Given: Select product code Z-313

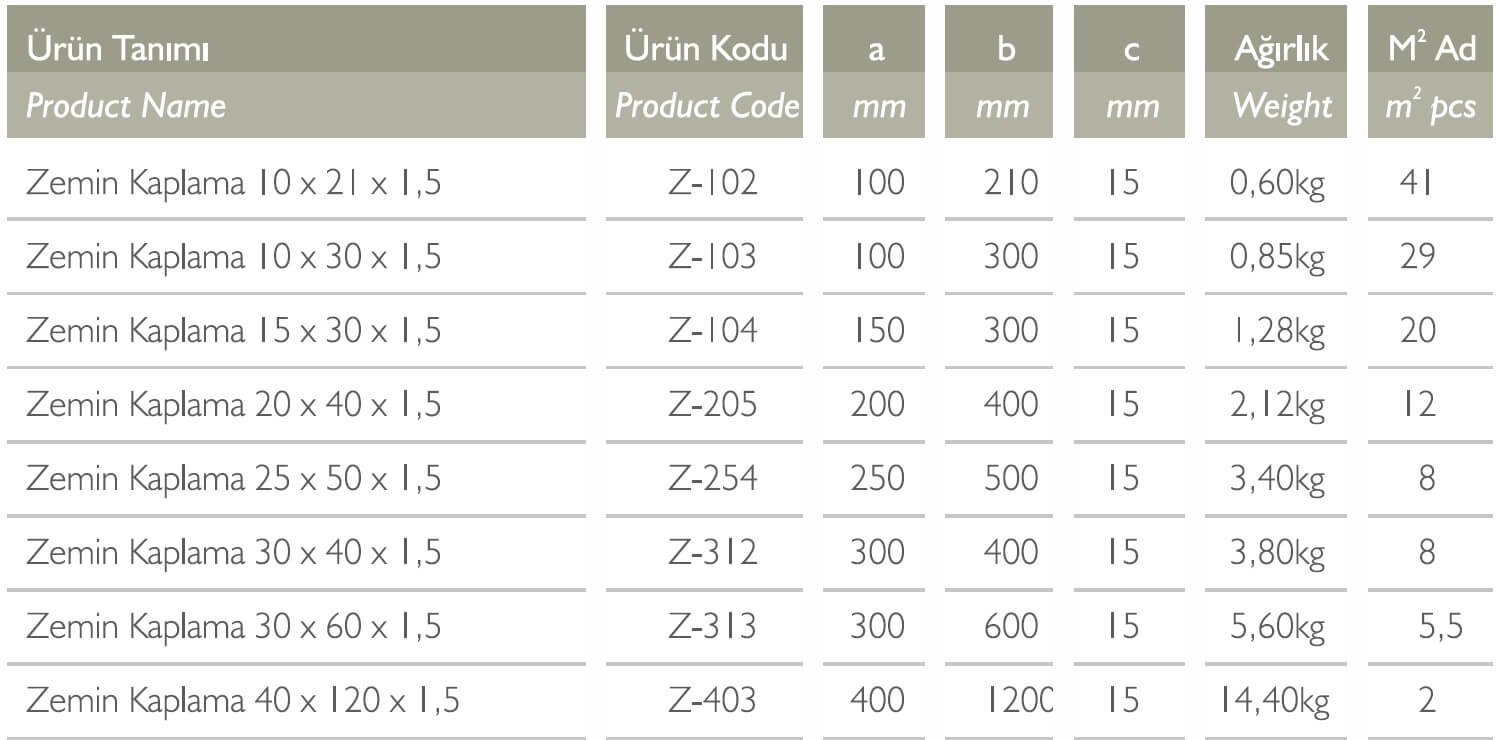Looking at the screenshot, I should [712, 627].
